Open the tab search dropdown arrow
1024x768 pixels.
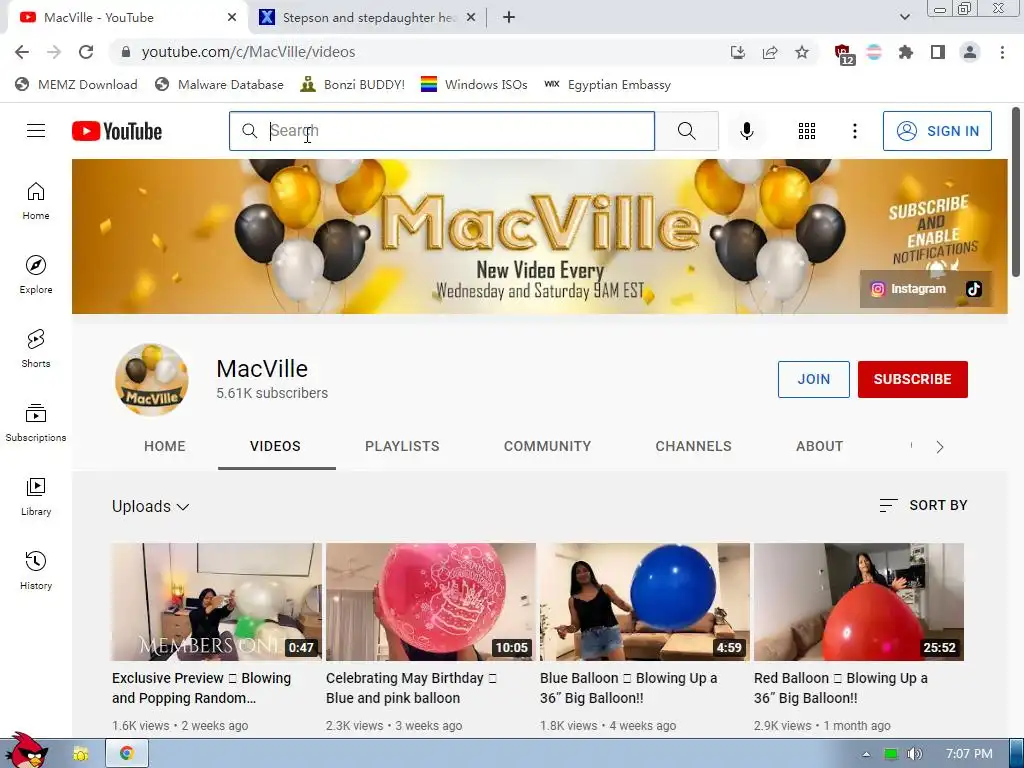pyautogui.click(x=904, y=17)
